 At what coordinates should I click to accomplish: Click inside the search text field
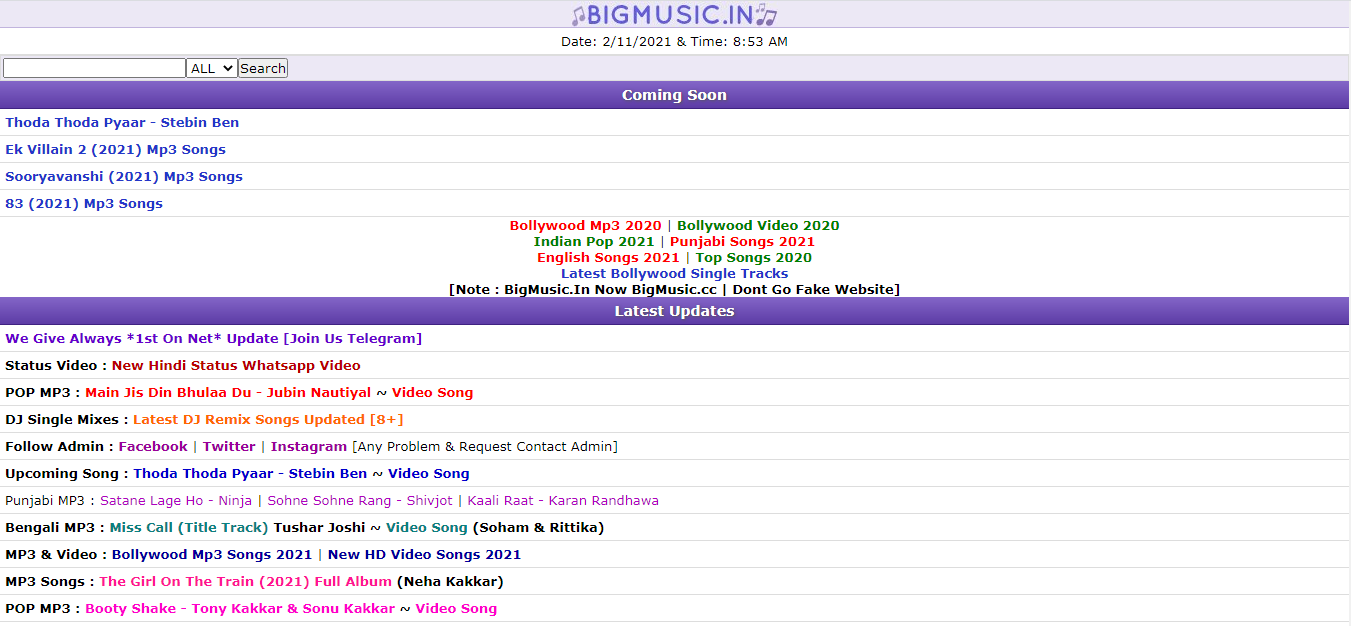click(x=94, y=68)
